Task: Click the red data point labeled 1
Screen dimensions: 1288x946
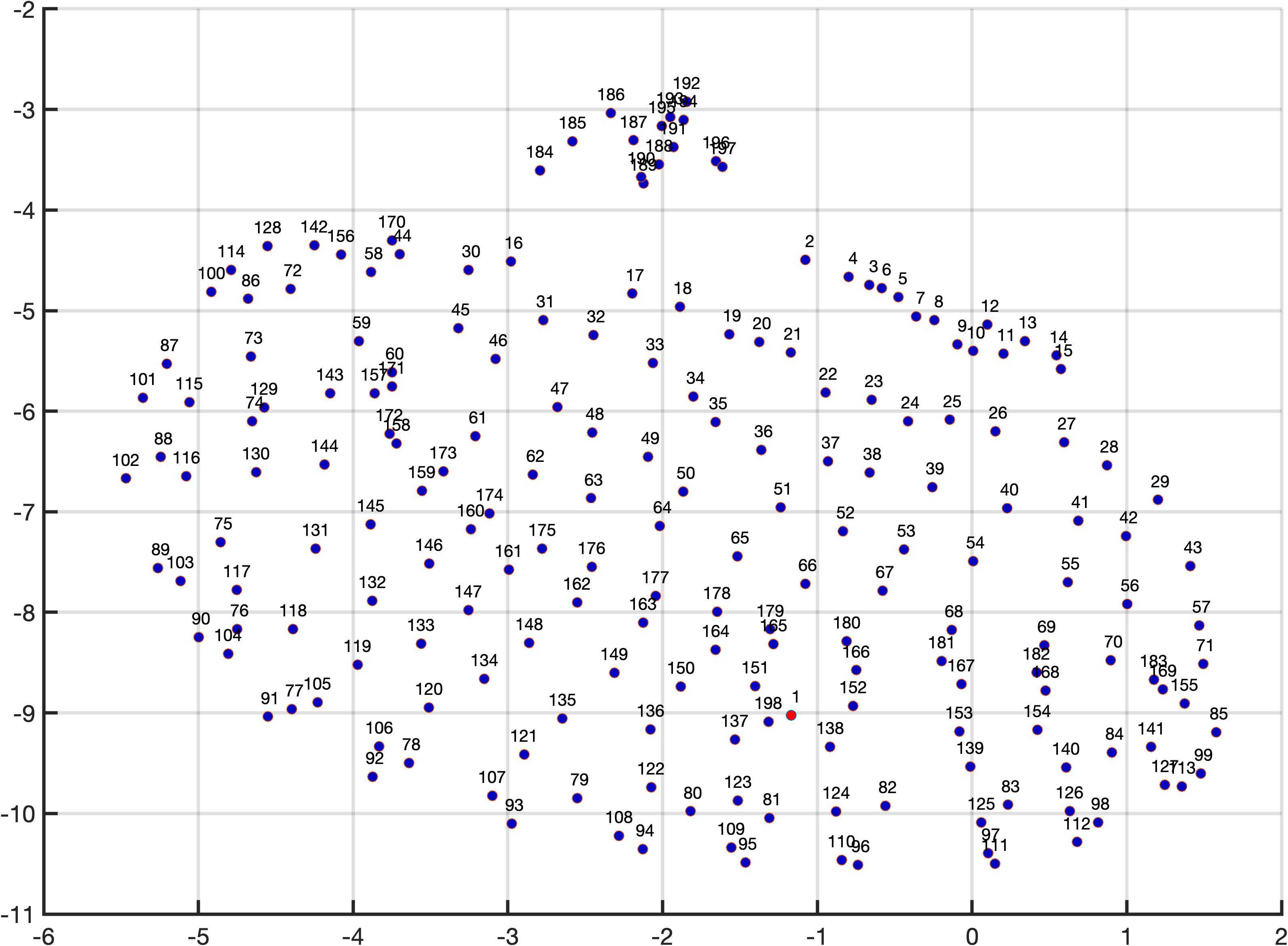Action: click(791, 715)
